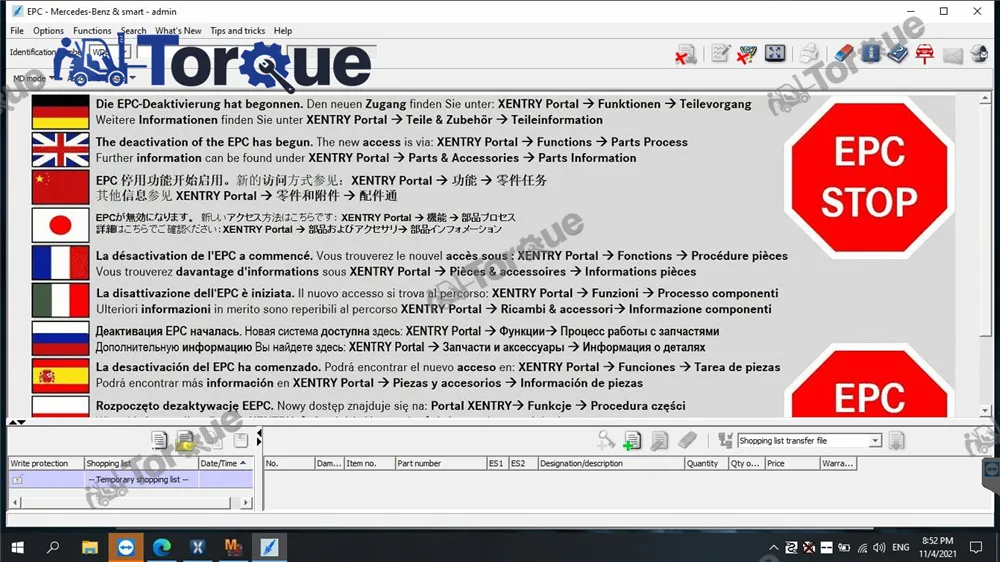This screenshot has width=1000, height=562.
Task: Toggle lower panel with splitter arrows
Action: pos(17,422)
